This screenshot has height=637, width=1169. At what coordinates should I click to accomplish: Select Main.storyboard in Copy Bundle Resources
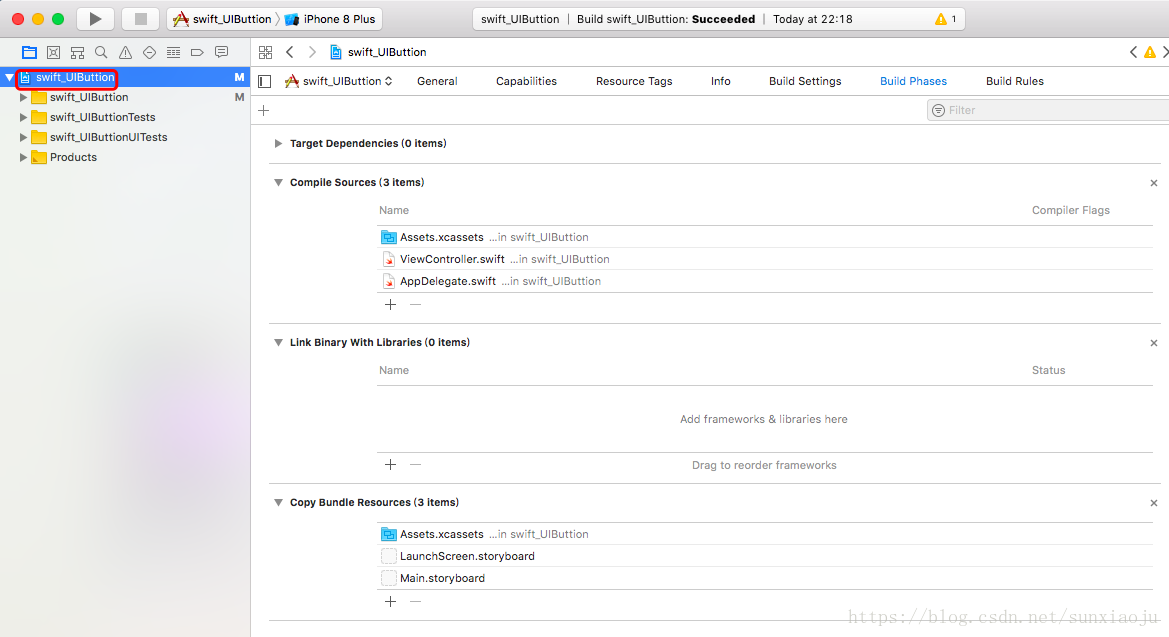(765, 578)
